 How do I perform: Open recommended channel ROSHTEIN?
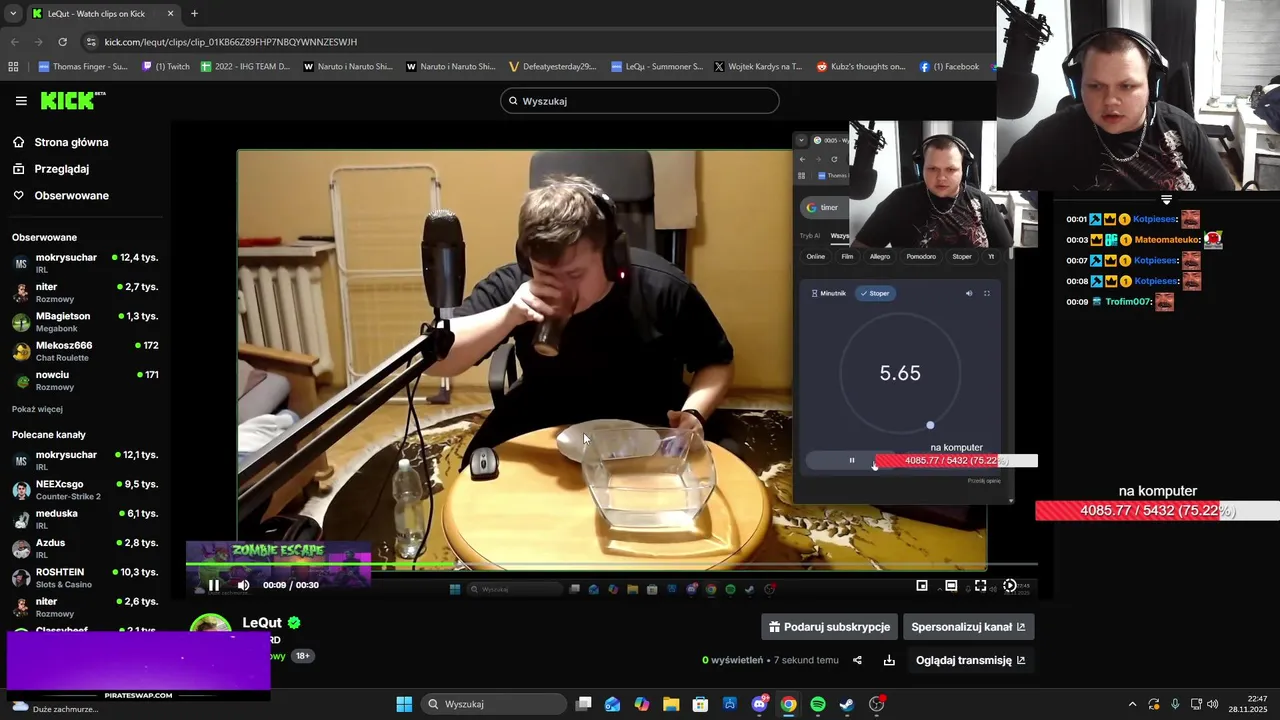pyautogui.click(x=85, y=577)
